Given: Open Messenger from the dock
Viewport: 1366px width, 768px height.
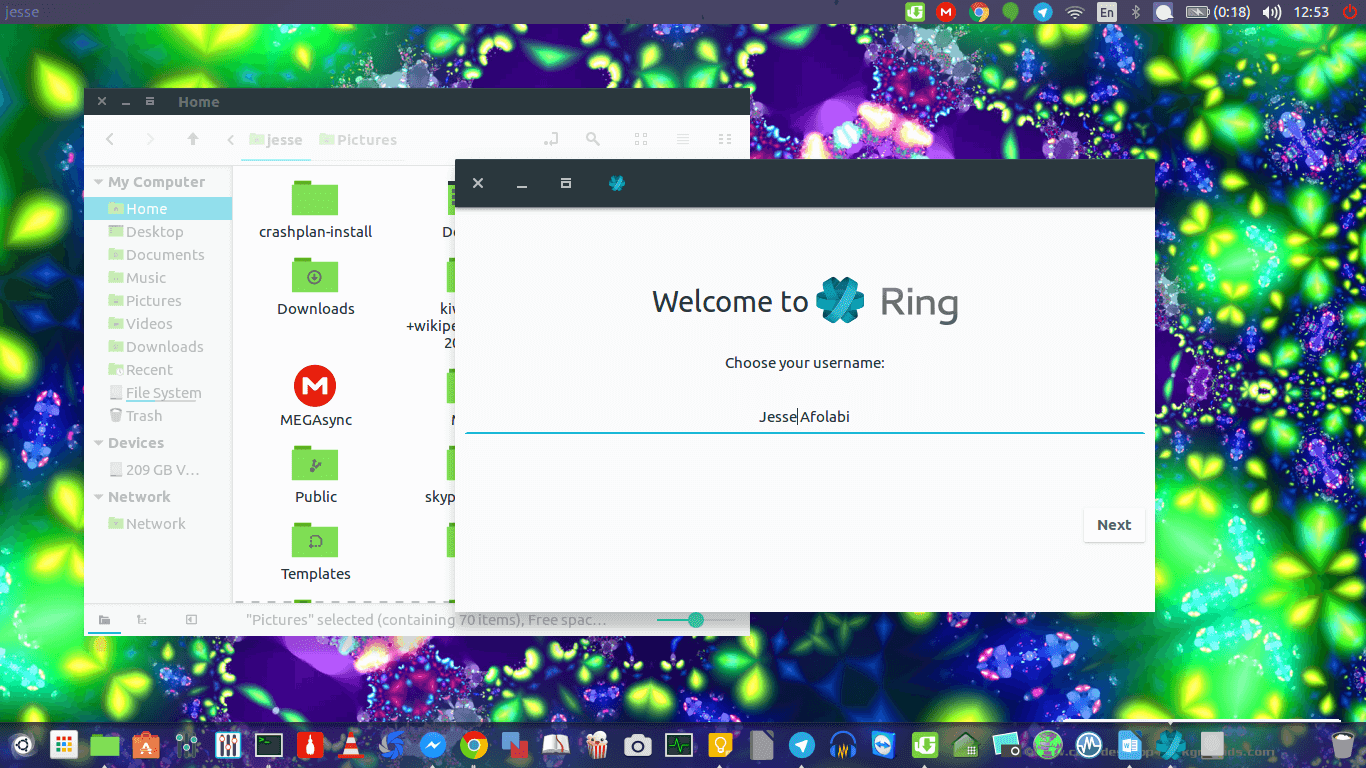Looking at the screenshot, I should [x=432, y=745].
